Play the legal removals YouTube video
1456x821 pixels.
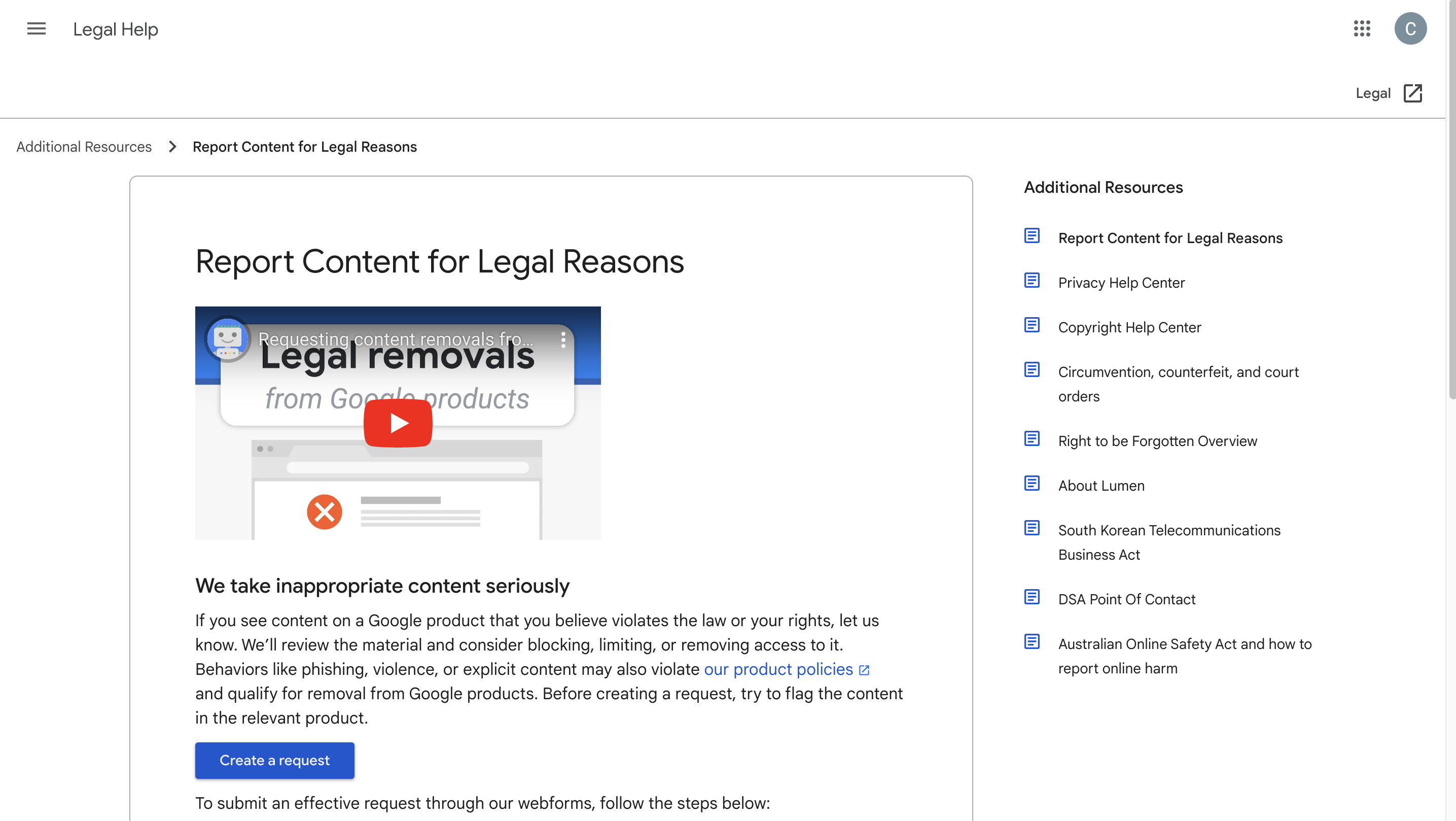[398, 423]
